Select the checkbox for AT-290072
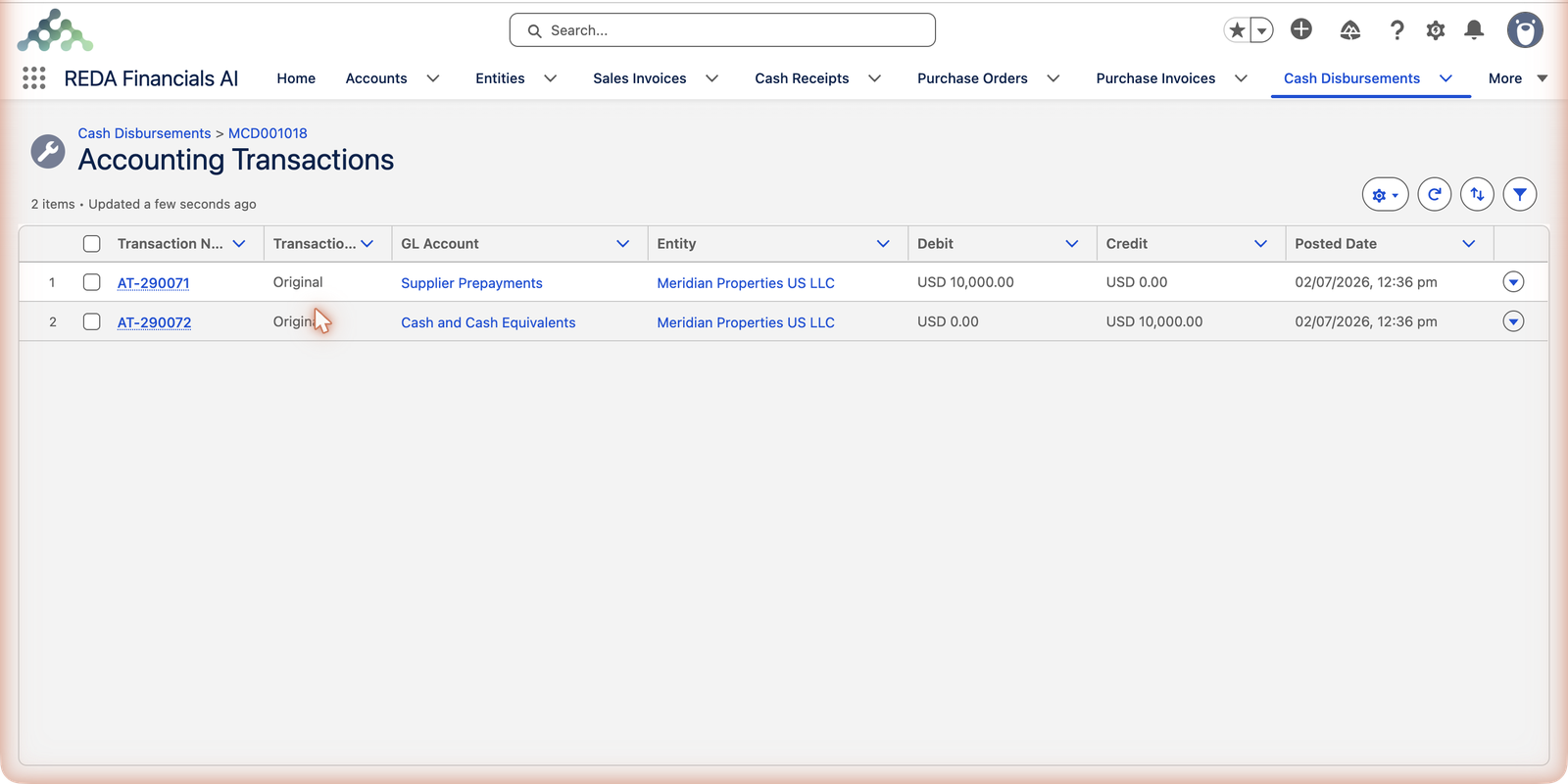This screenshot has height=784, width=1568. pos(92,321)
